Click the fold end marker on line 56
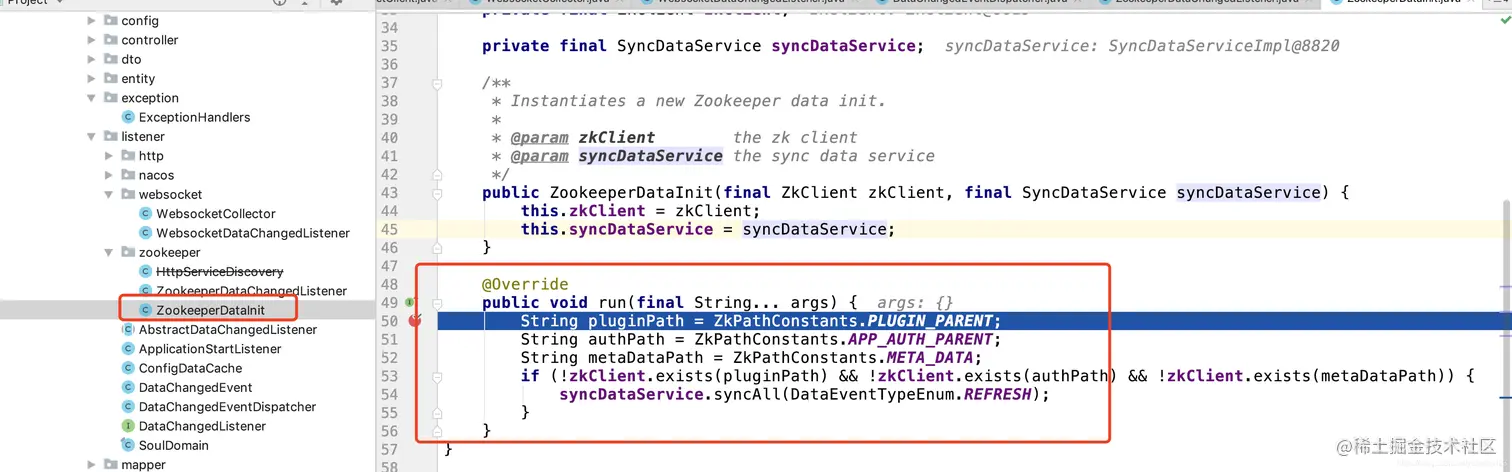Image resolution: width=1512 pixels, height=472 pixels. (437, 430)
